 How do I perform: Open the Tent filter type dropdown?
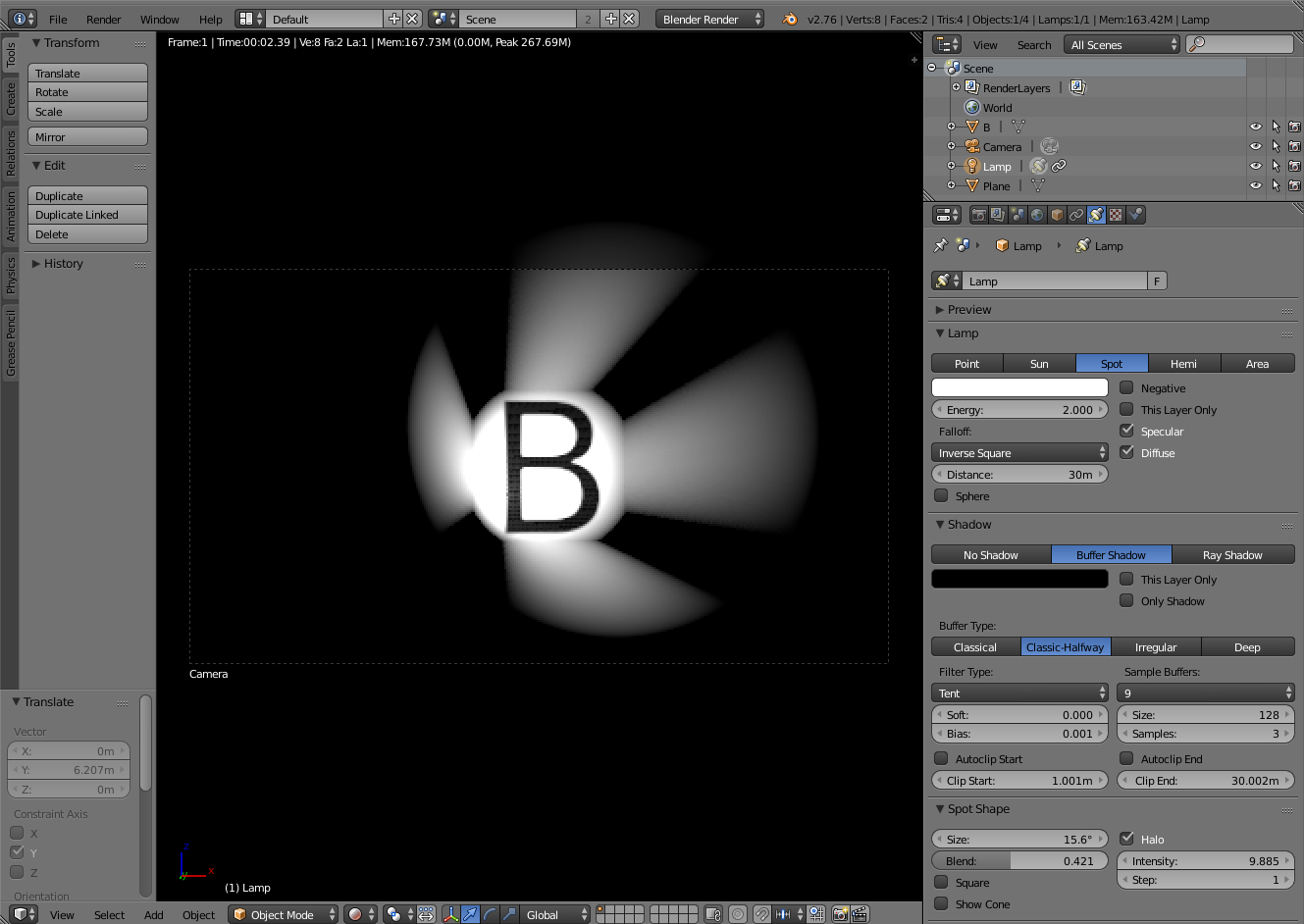1019,693
